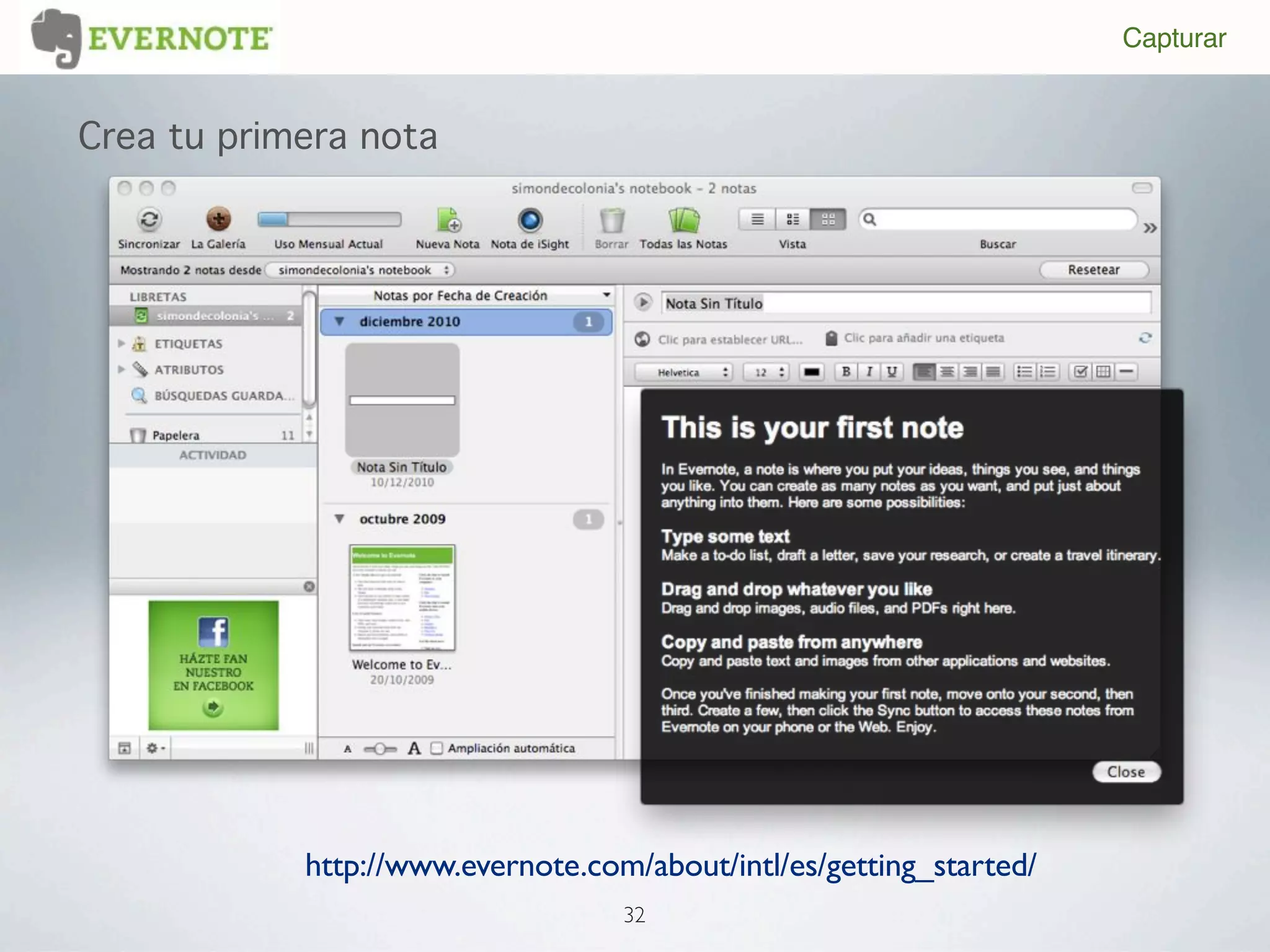Click the Evernote elephant logo
Screen dimensions: 1270x952
pyautogui.click(x=56, y=38)
